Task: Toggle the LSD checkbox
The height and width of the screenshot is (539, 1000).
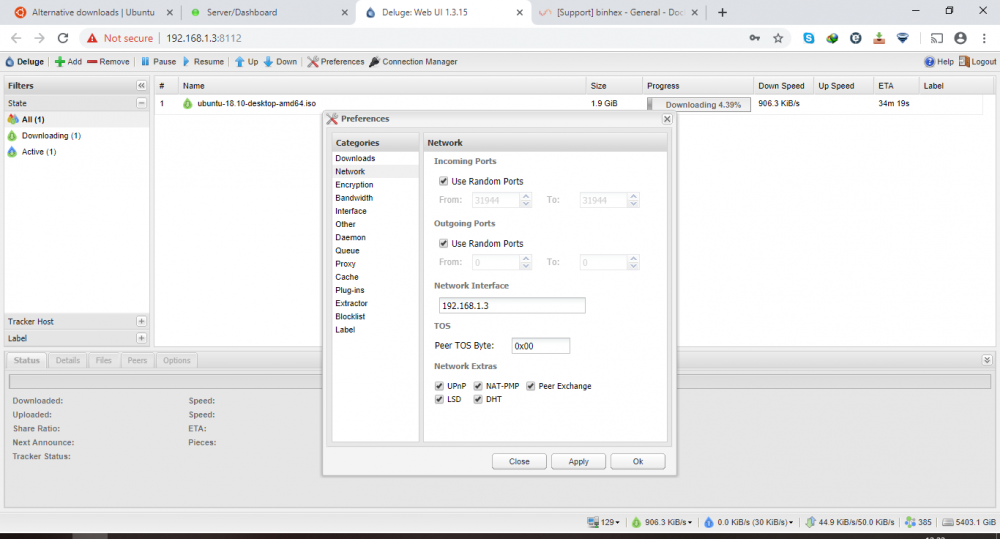Action: (439, 399)
